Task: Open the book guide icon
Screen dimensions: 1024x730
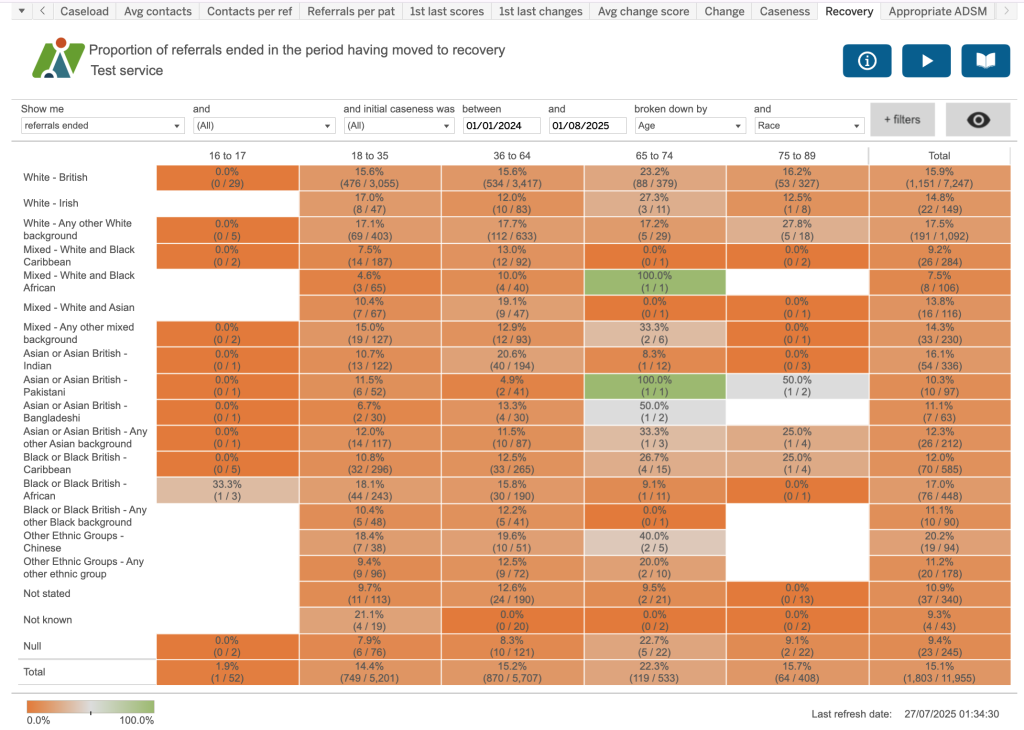Action: [985, 61]
